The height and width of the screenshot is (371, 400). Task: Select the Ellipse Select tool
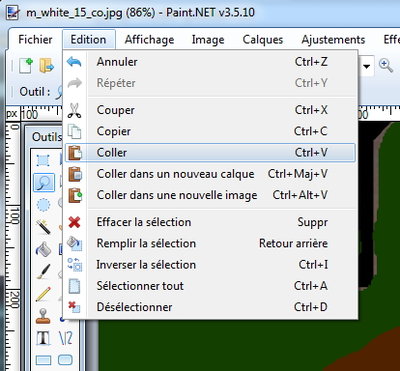click(x=43, y=205)
